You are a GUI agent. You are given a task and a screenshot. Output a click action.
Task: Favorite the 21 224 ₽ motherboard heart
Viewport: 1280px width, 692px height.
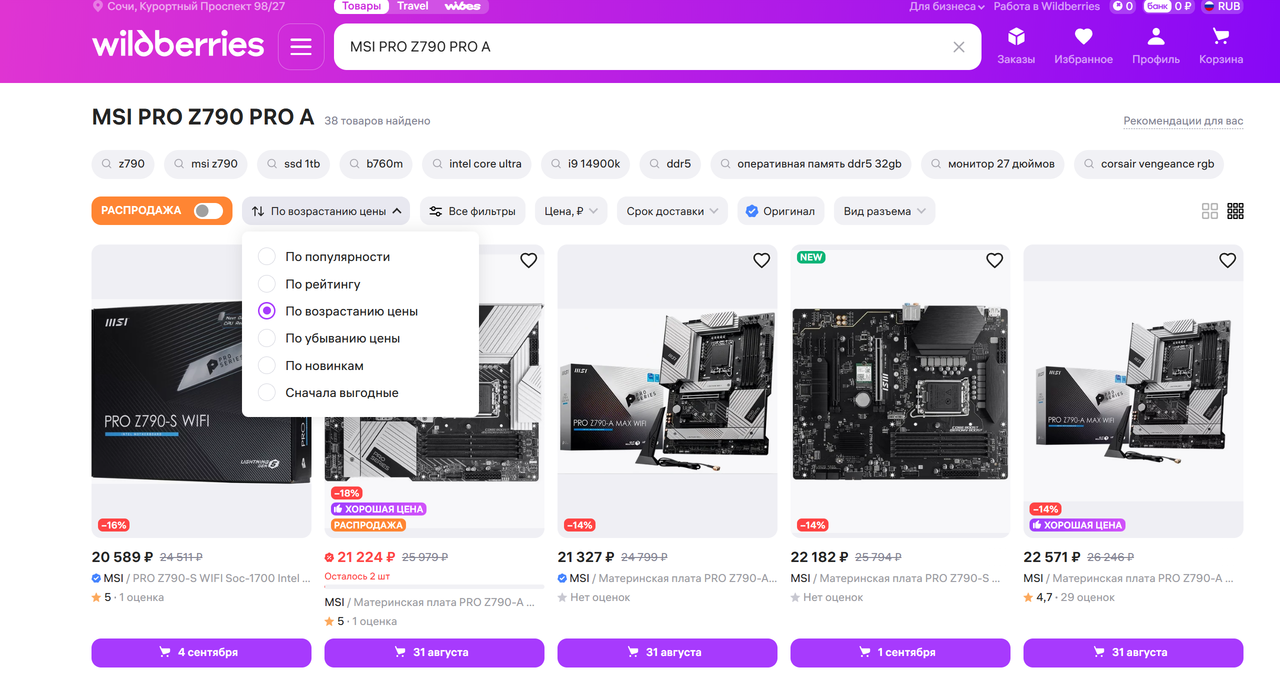point(528,260)
